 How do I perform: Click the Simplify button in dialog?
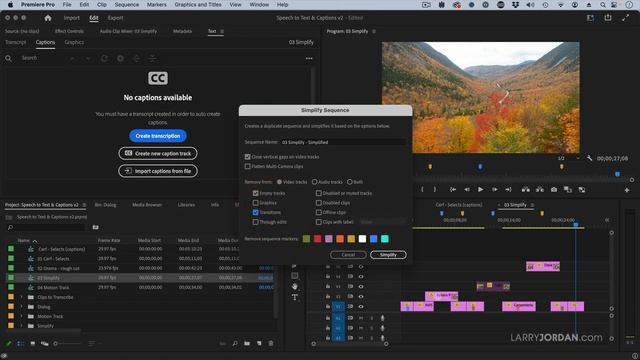[x=388, y=255]
